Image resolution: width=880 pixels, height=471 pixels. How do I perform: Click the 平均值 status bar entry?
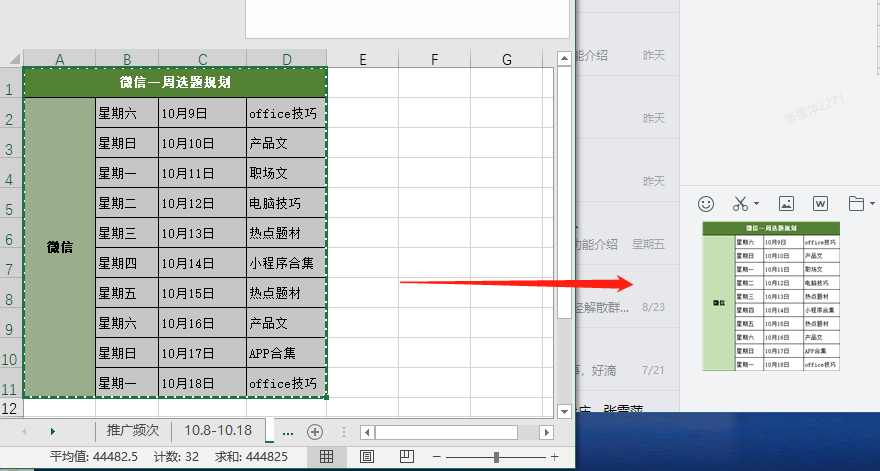coord(94,456)
